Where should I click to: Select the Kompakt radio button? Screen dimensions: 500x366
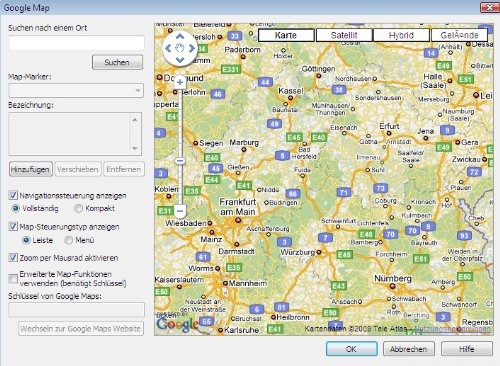(78, 209)
